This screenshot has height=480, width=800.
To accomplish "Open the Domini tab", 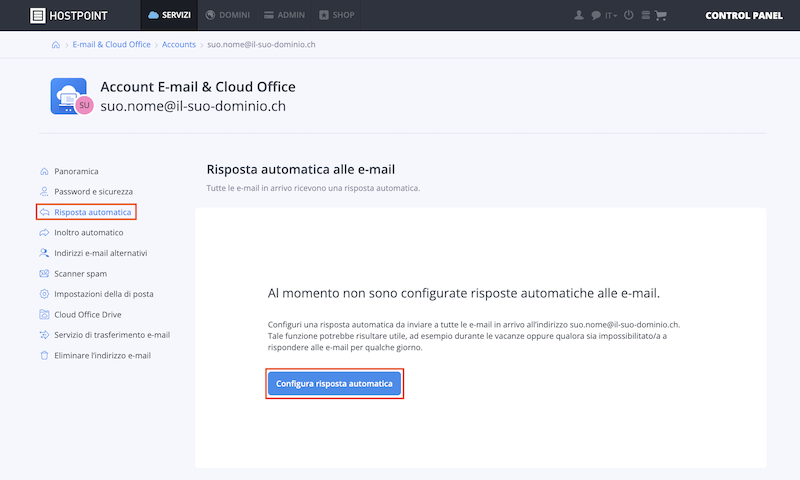I will pyautogui.click(x=228, y=15).
